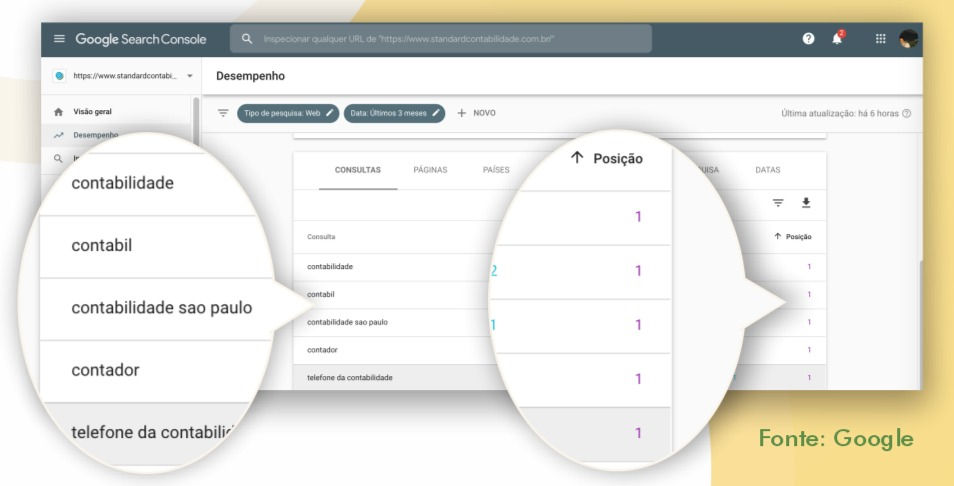Download table data with export icon
The width and height of the screenshot is (954, 486).
pyautogui.click(x=806, y=203)
